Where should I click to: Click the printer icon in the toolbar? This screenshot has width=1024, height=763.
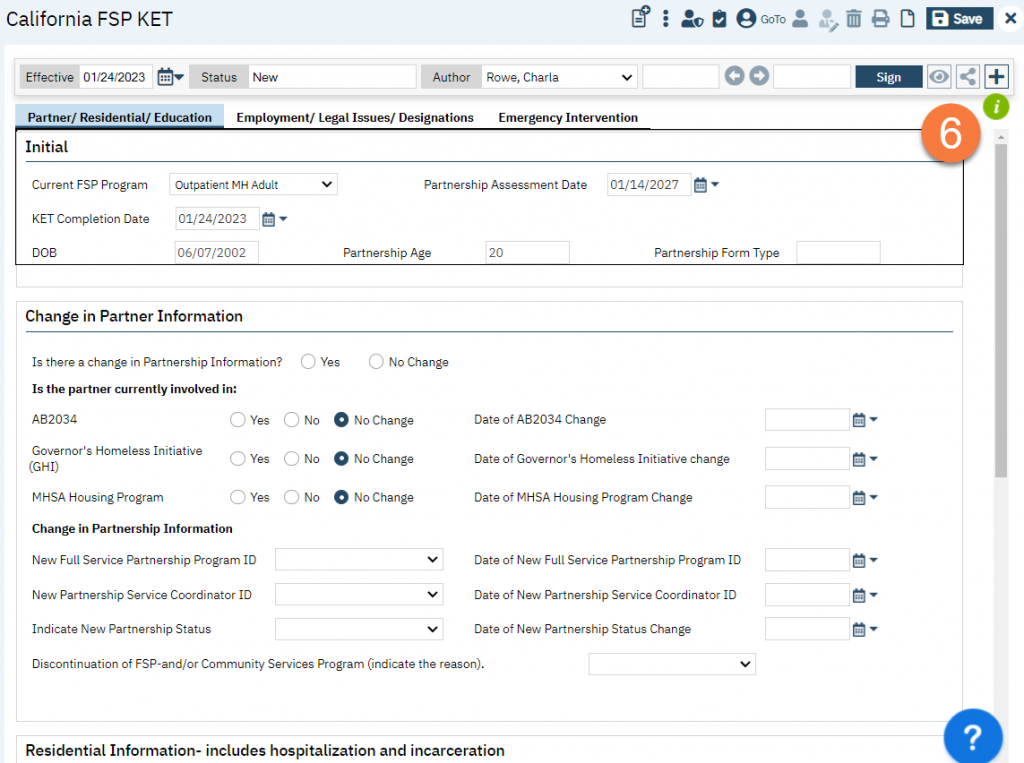pyautogui.click(x=880, y=18)
